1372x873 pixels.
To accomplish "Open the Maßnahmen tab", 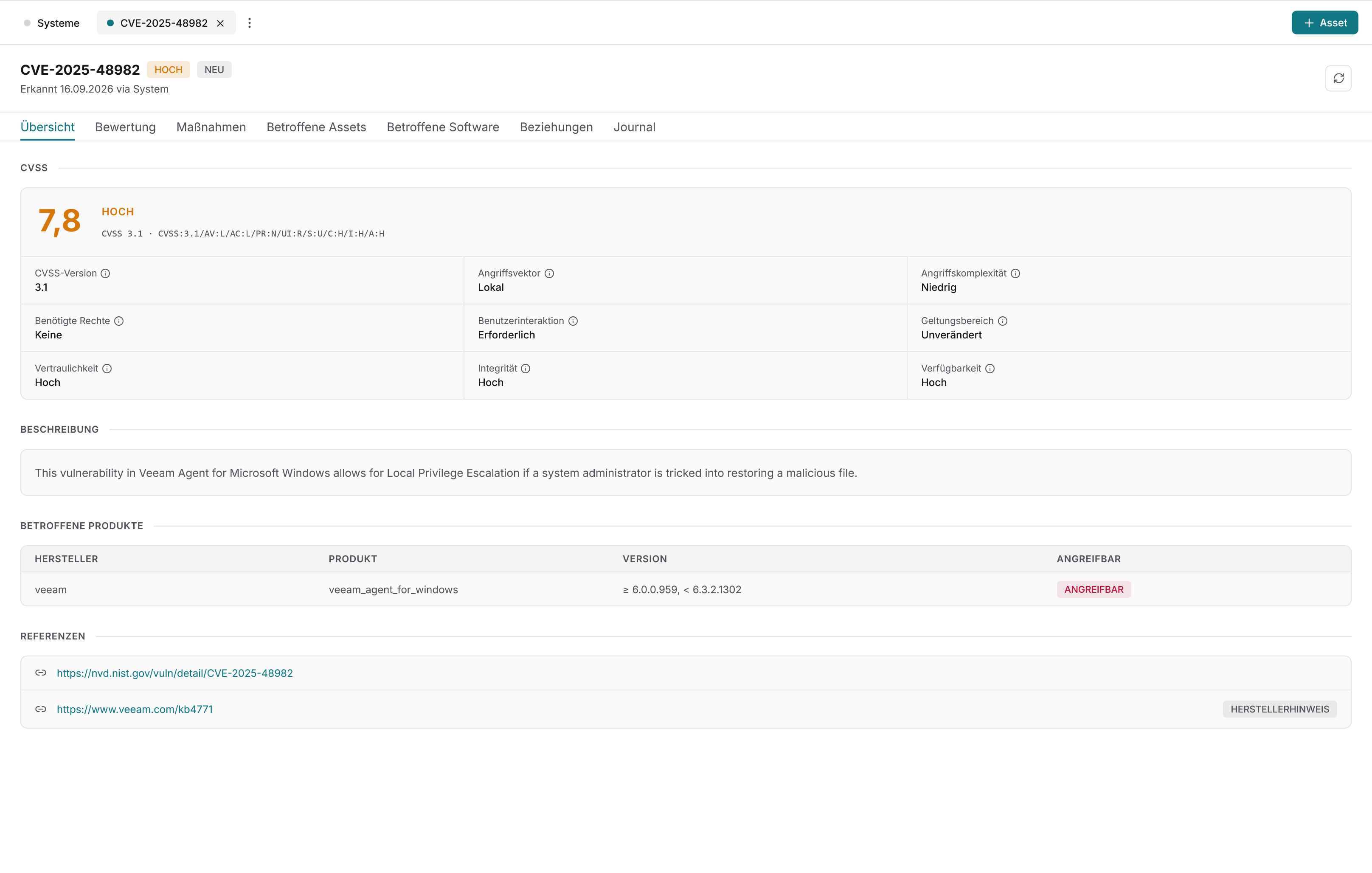I will click(x=211, y=127).
